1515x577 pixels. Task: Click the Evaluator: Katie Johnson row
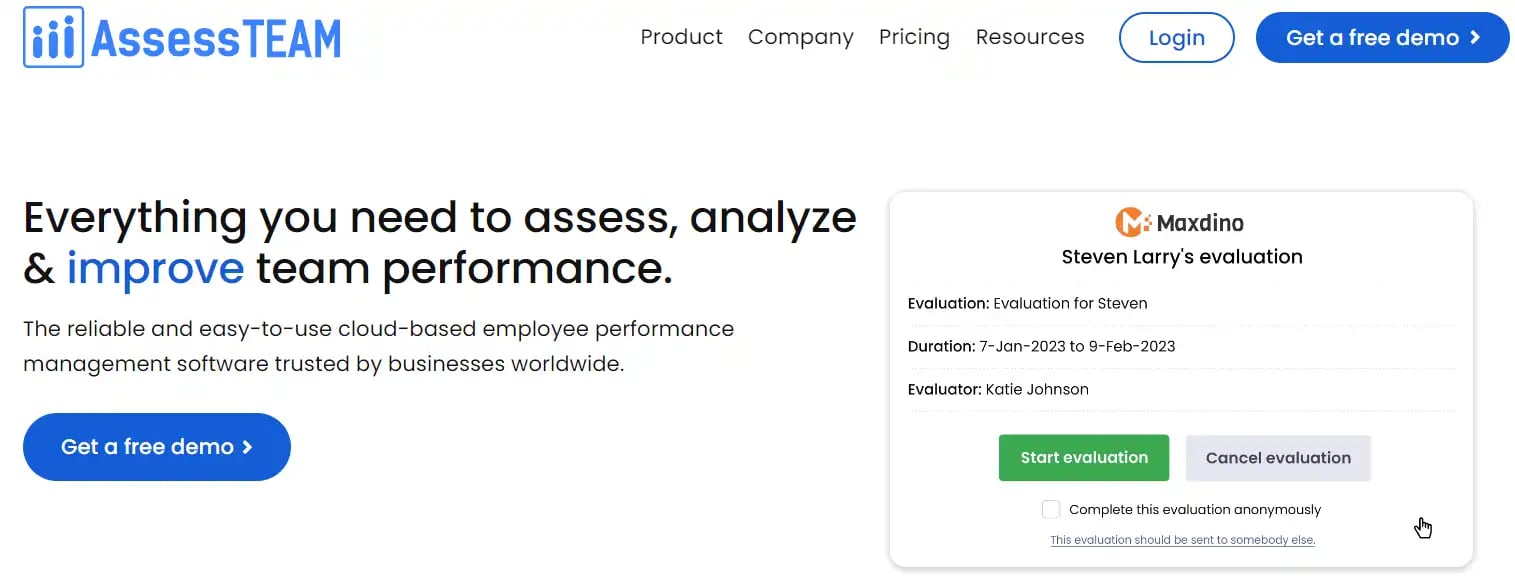[1181, 390]
